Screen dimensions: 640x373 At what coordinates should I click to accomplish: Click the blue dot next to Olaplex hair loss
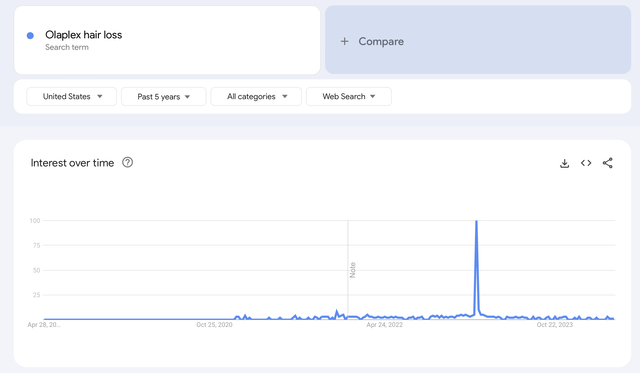pos(30,36)
